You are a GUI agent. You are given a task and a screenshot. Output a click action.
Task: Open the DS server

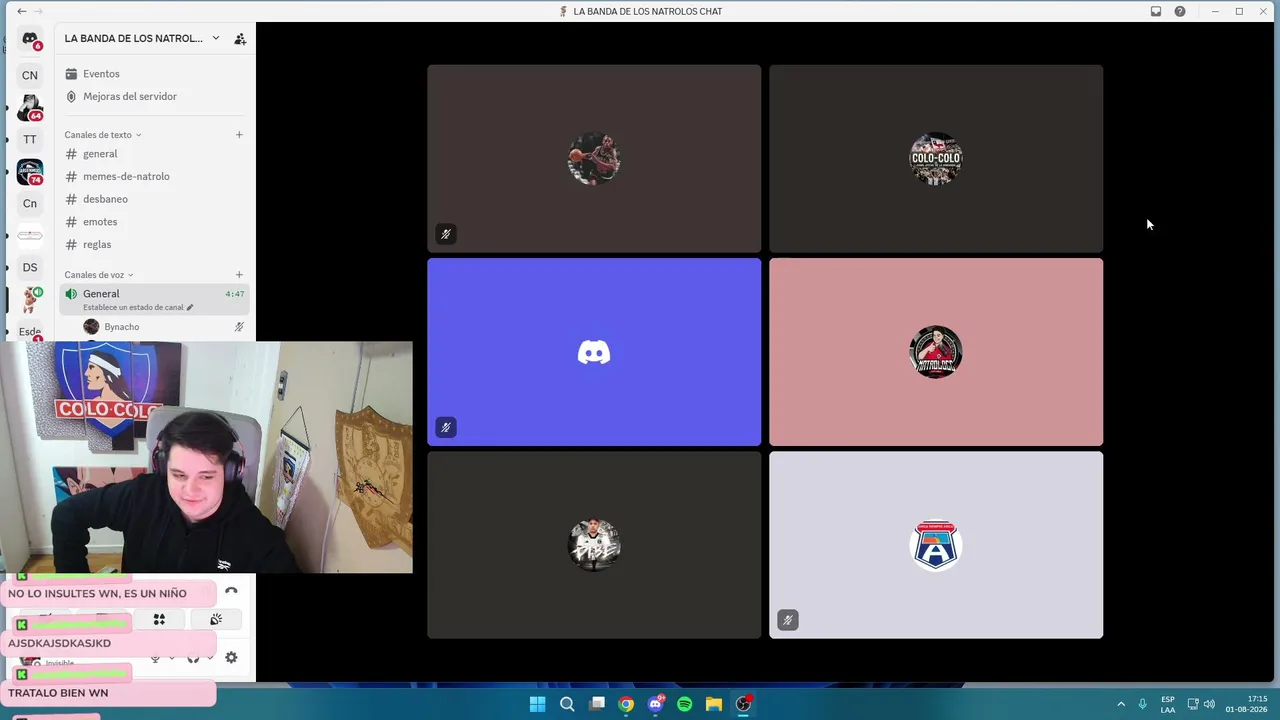[x=30, y=267]
